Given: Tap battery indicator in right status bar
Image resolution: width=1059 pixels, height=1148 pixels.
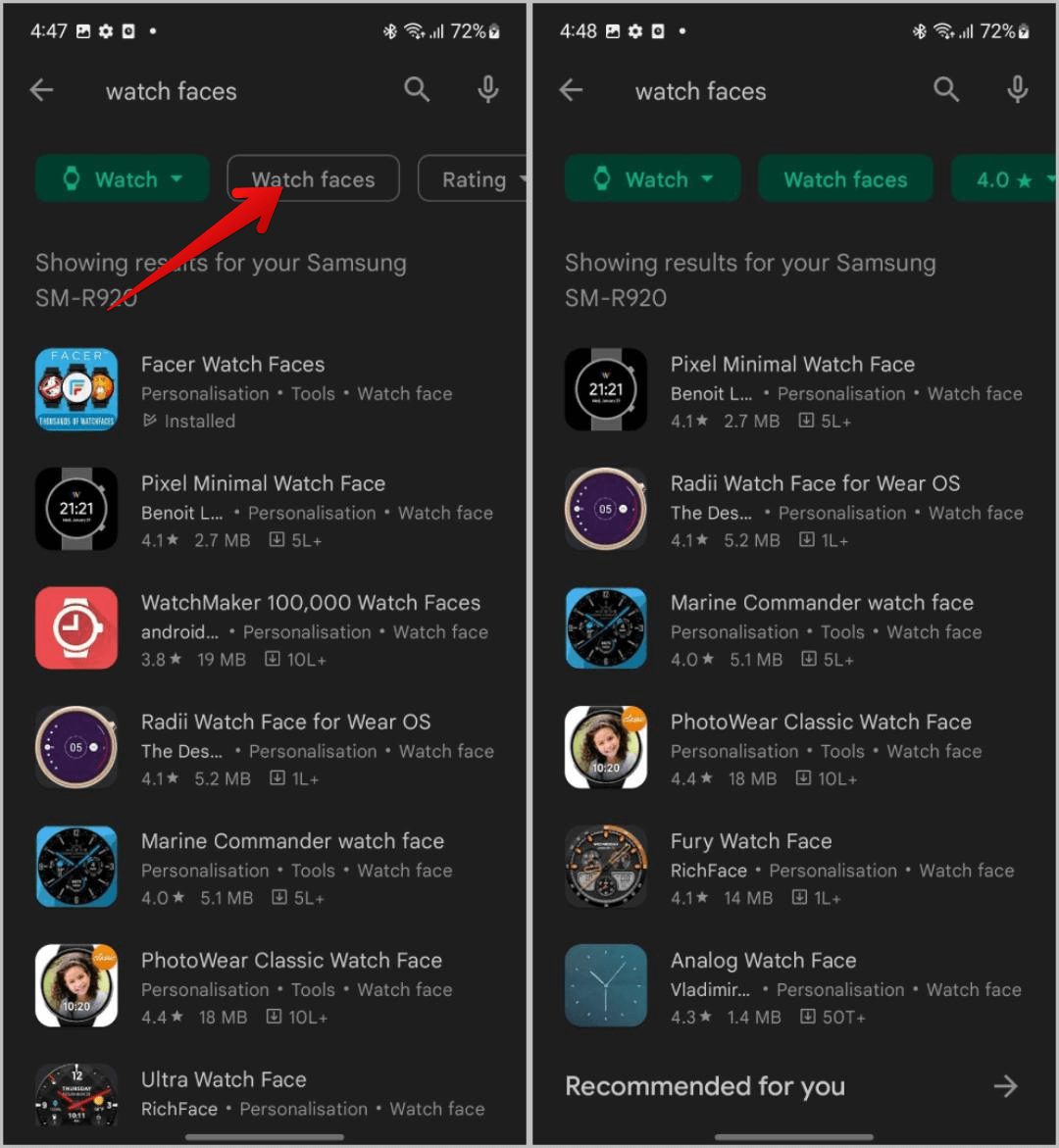Looking at the screenshot, I should click(x=1025, y=30).
